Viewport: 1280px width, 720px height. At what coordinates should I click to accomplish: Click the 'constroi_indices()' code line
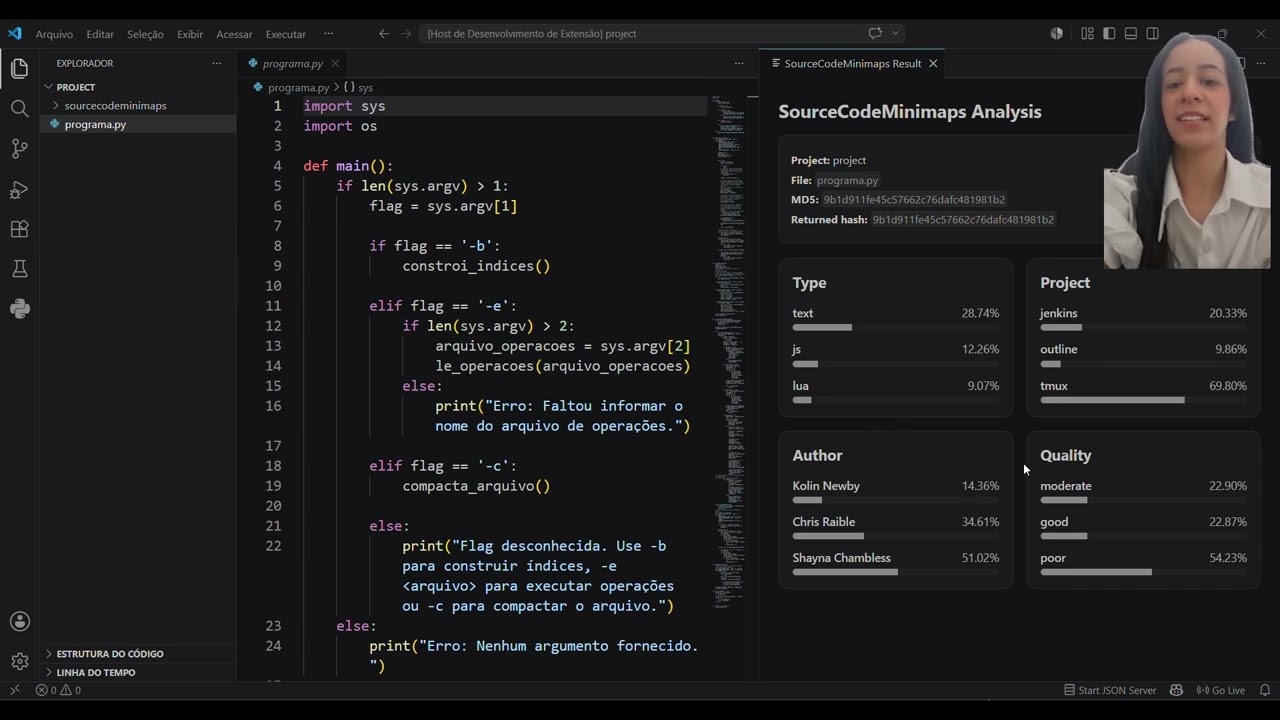click(476, 266)
